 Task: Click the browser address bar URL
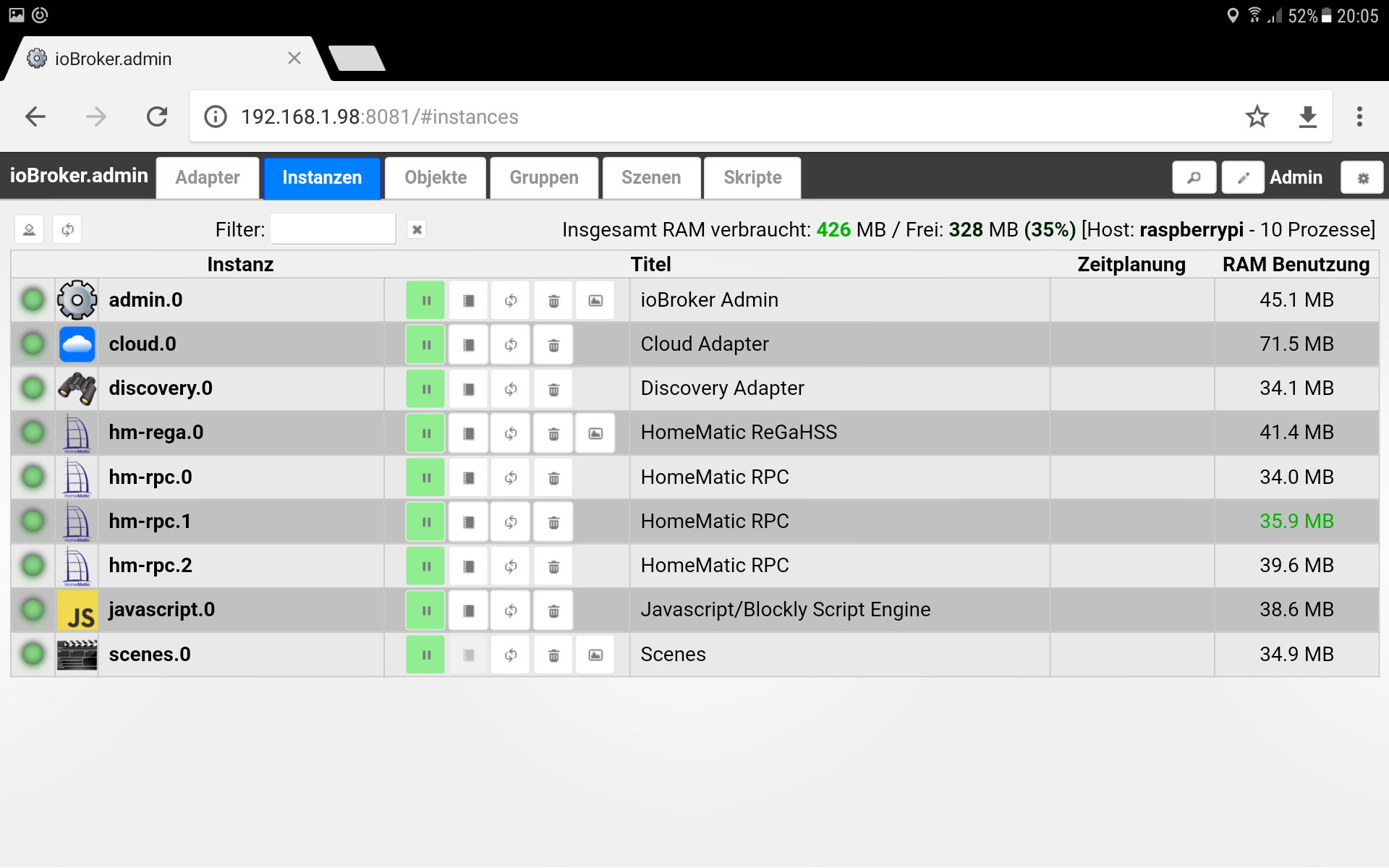pyautogui.click(x=379, y=117)
